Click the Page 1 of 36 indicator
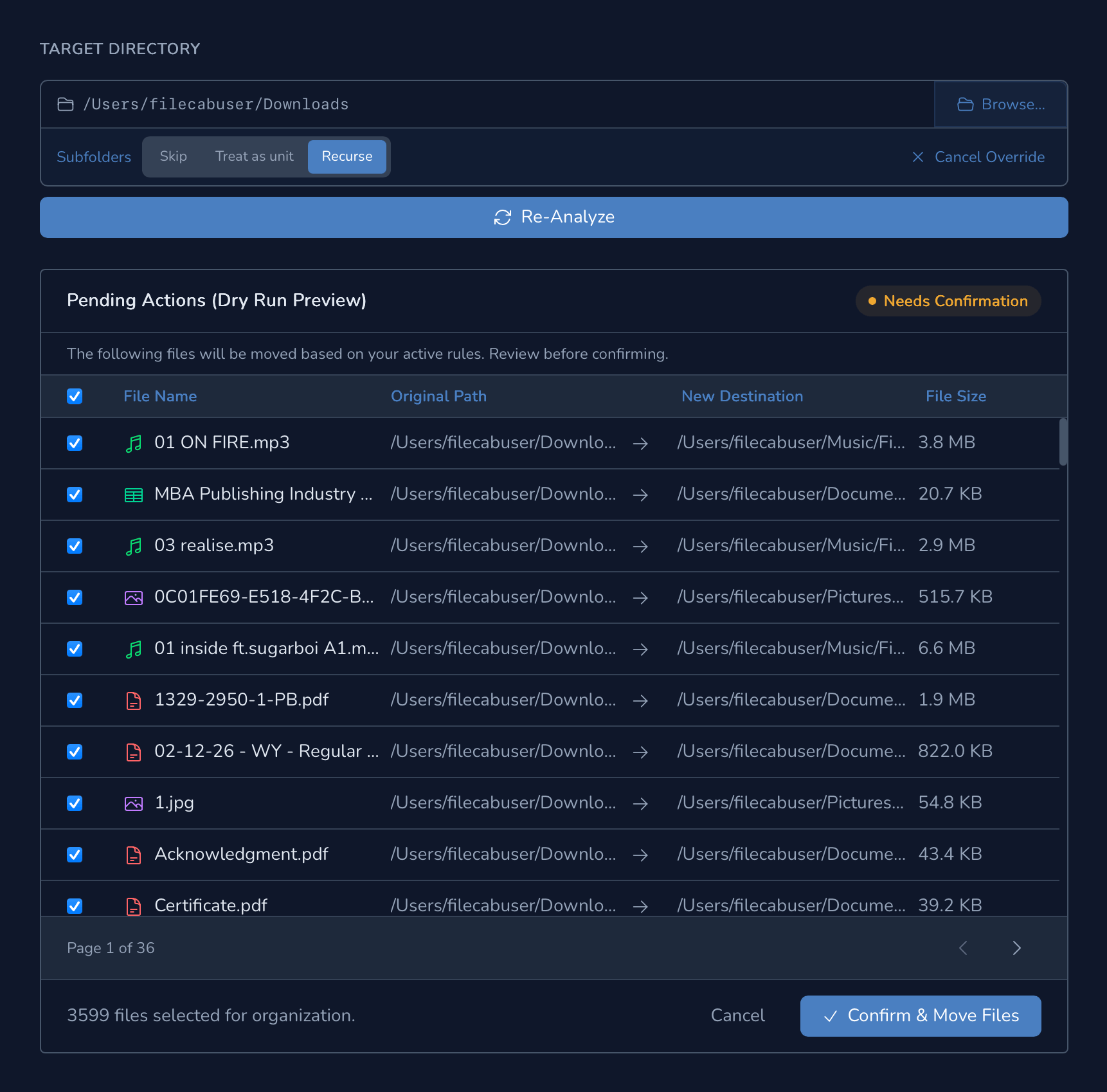 (x=111, y=948)
